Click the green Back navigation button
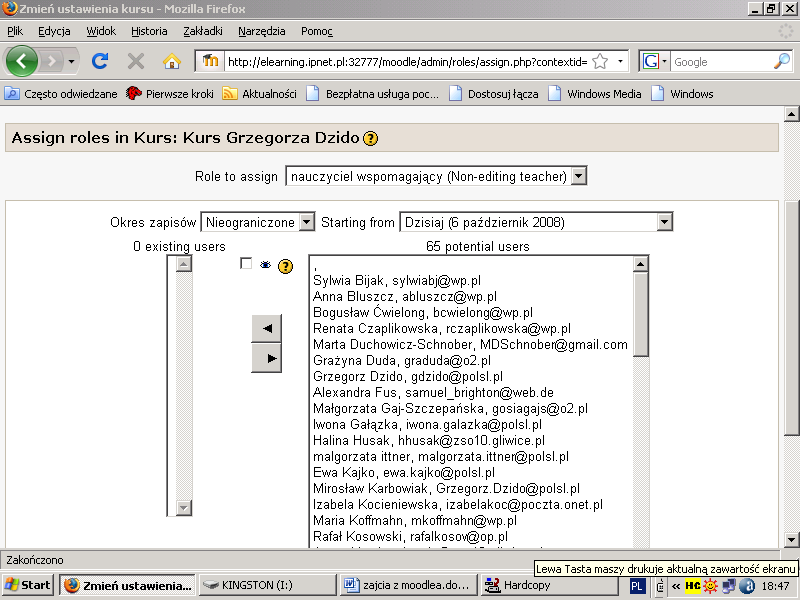This screenshot has width=800, height=600. click(21, 61)
